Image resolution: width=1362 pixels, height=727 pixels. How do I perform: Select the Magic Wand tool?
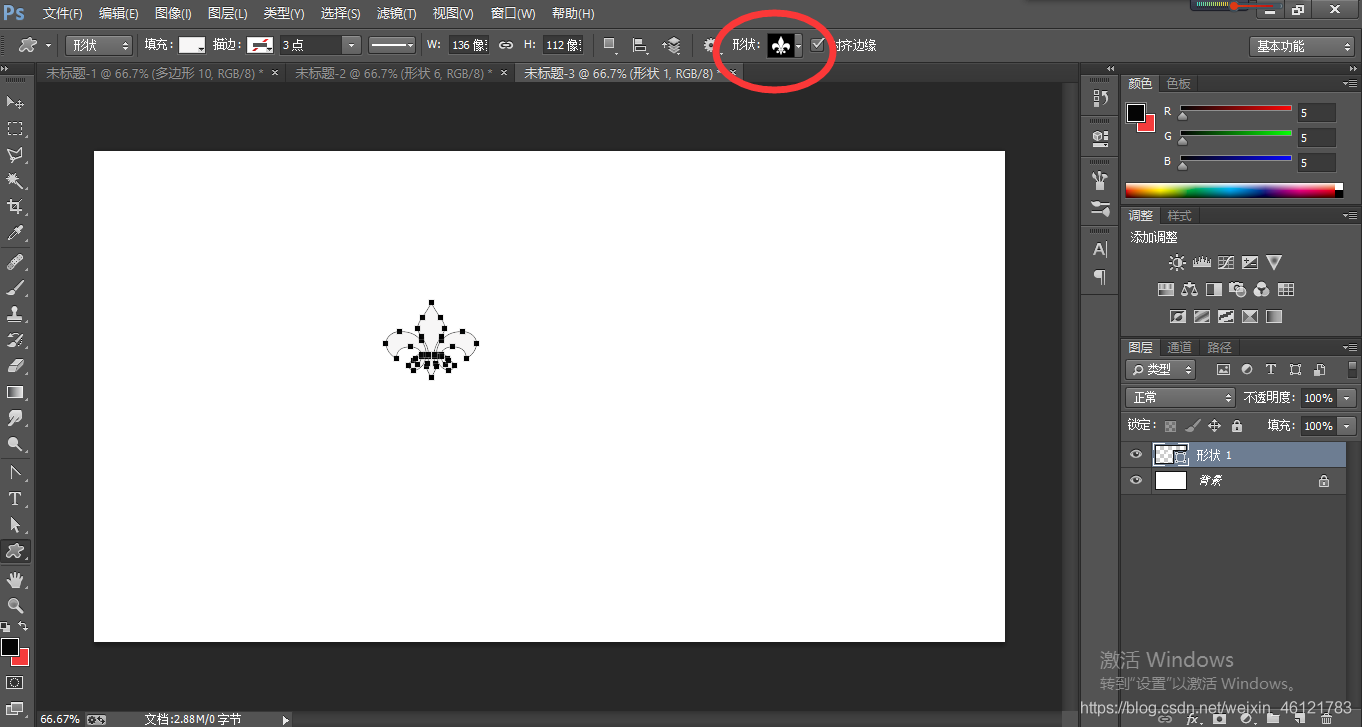coord(16,181)
